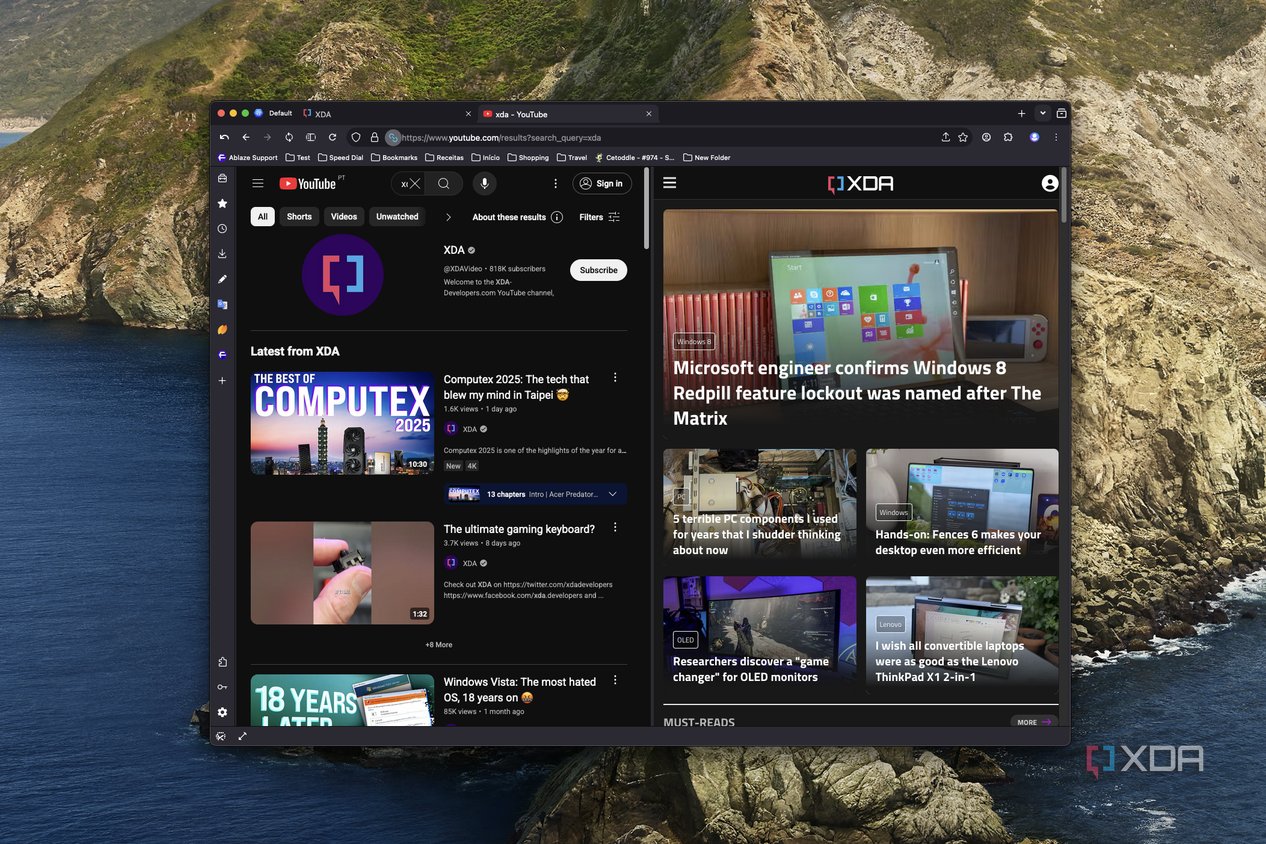Start YouTube voice search via microphone
The width and height of the screenshot is (1266, 844).
(484, 184)
